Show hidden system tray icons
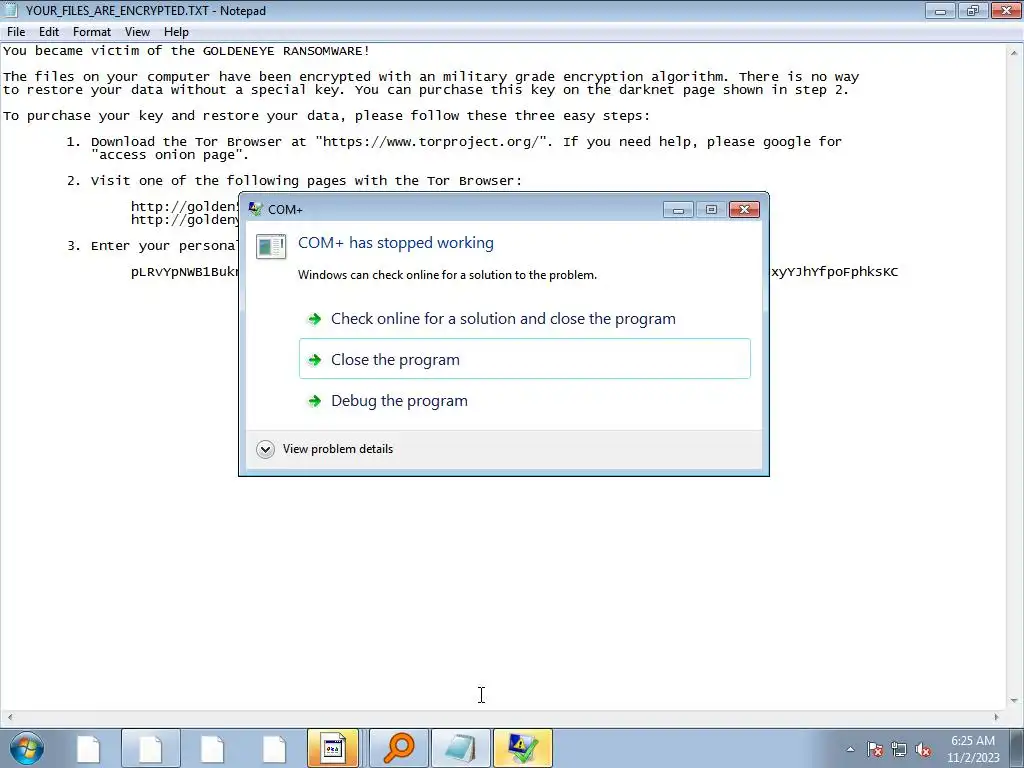The width and height of the screenshot is (1024, 768). [x=850, y=749]
